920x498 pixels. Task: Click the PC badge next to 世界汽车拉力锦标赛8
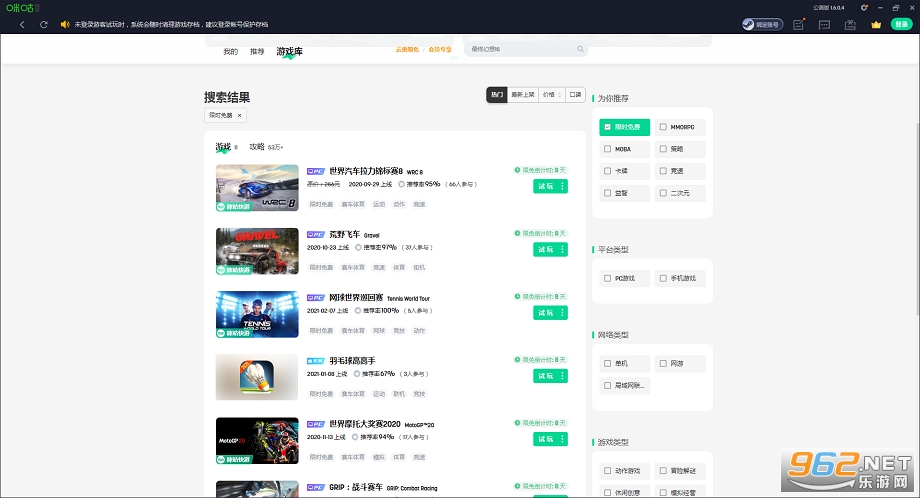click(316, 171)
